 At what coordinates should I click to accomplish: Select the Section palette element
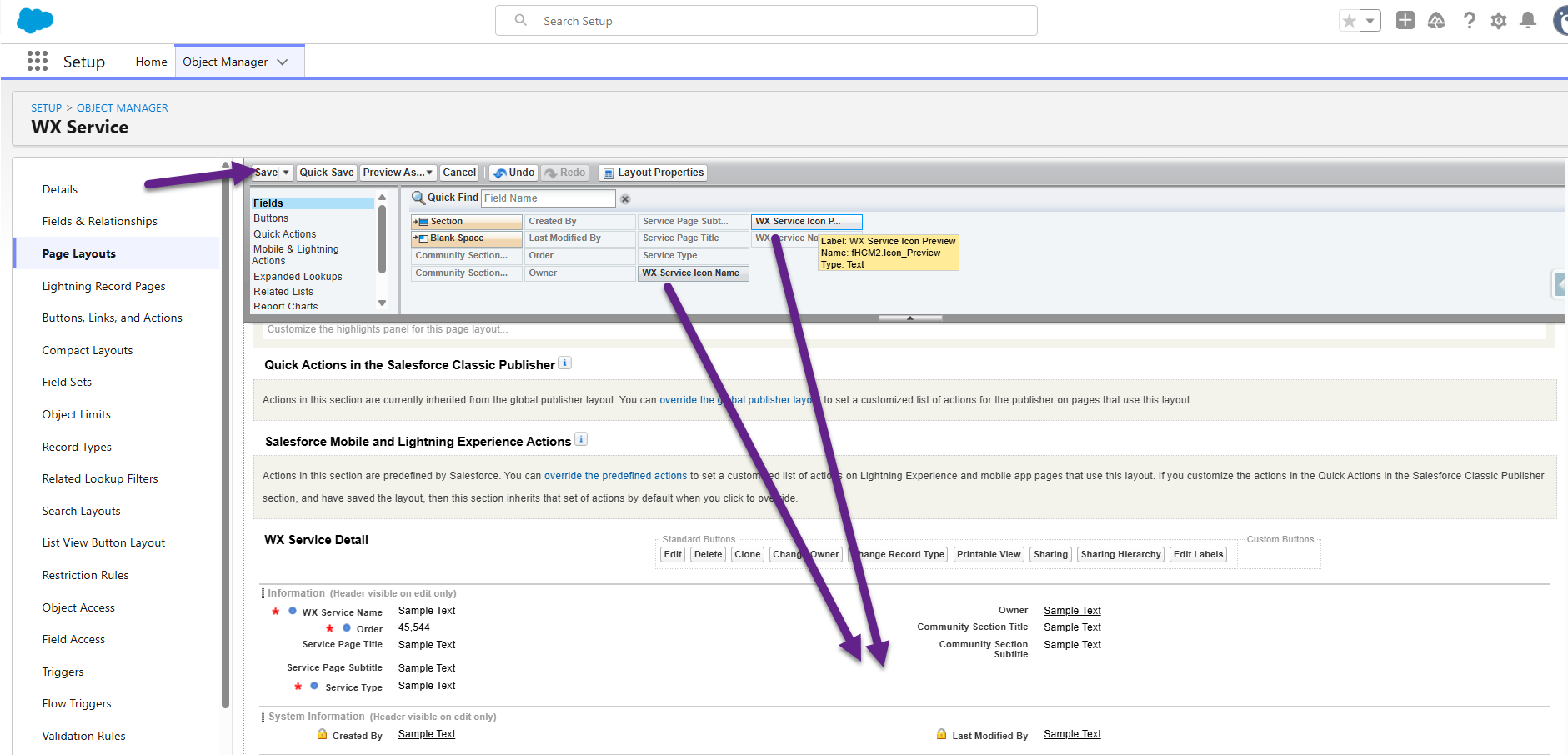click(x=467, y=222)
